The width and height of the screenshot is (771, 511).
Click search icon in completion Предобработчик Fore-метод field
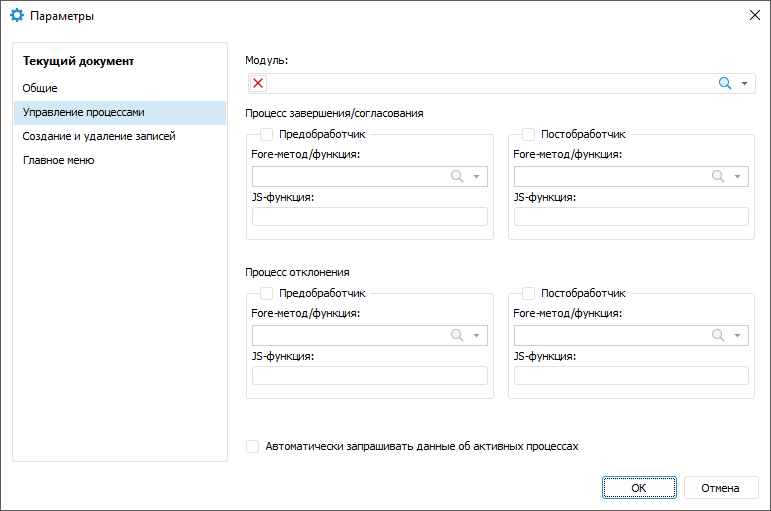point(457,176)
